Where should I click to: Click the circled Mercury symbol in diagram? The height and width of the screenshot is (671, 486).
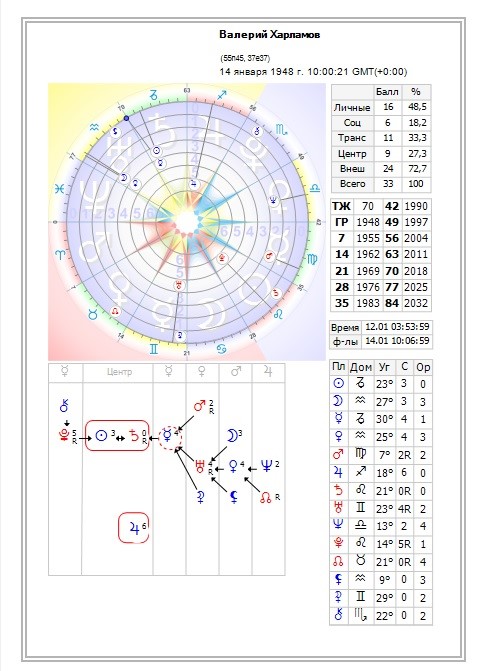pyautogui.click(x=167, y=436)
